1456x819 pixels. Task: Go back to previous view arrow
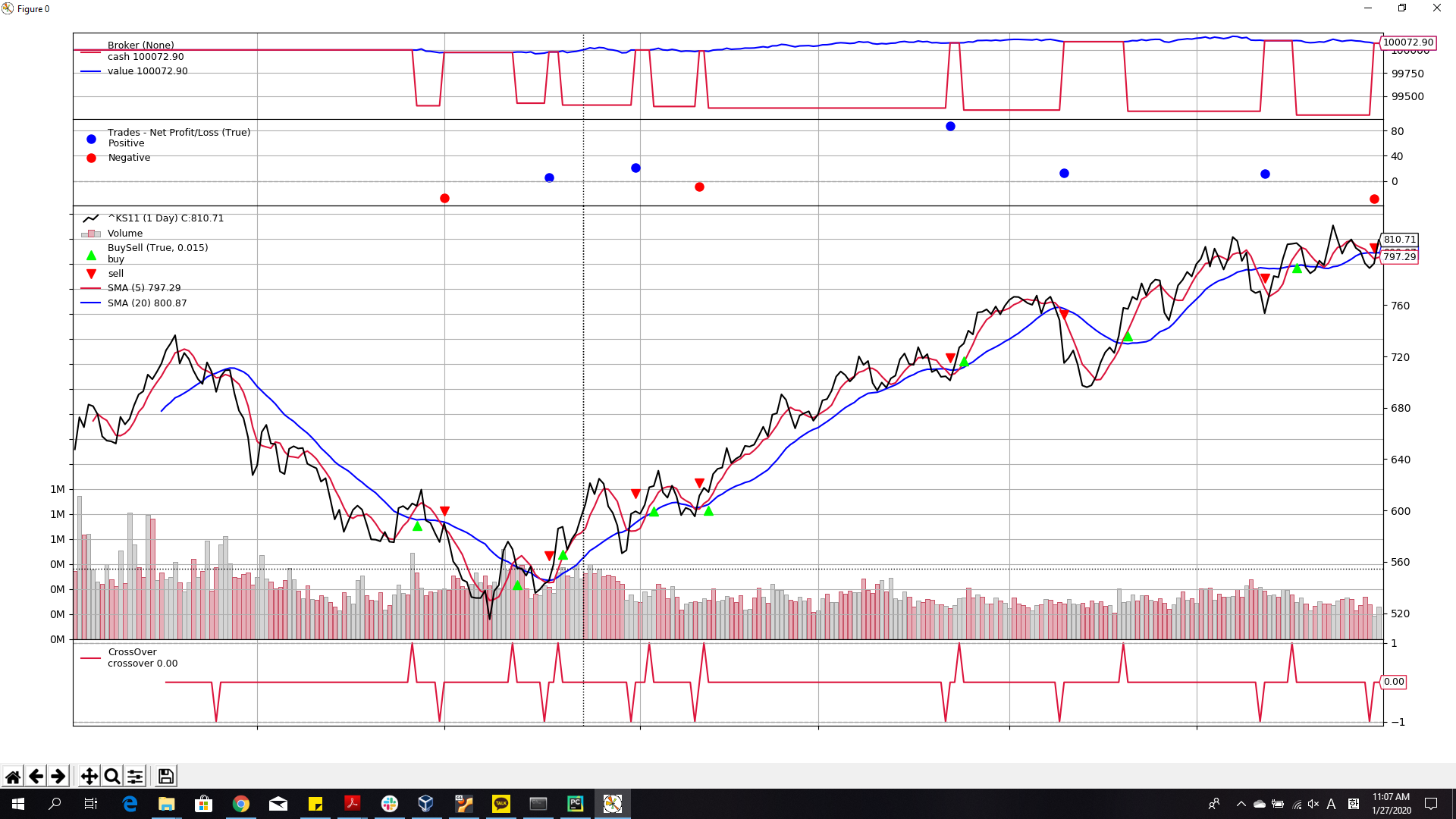tap(36, 776)
